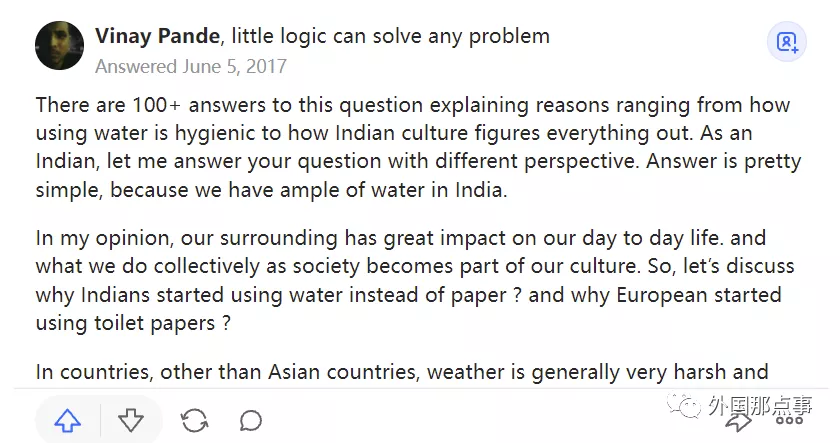The image size is (840, 443).
Task: Reshare the answer using the circular arrows icon
Action: [x=195, y=421]
